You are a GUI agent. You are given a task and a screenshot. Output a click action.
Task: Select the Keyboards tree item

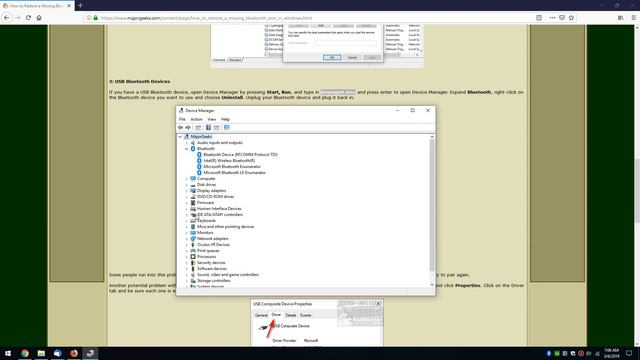point(206,221)
